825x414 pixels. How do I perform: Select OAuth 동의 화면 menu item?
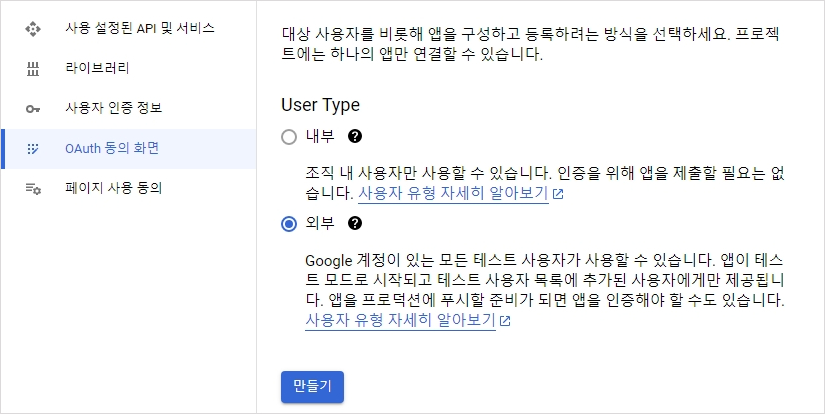click(x=112, y=149)
